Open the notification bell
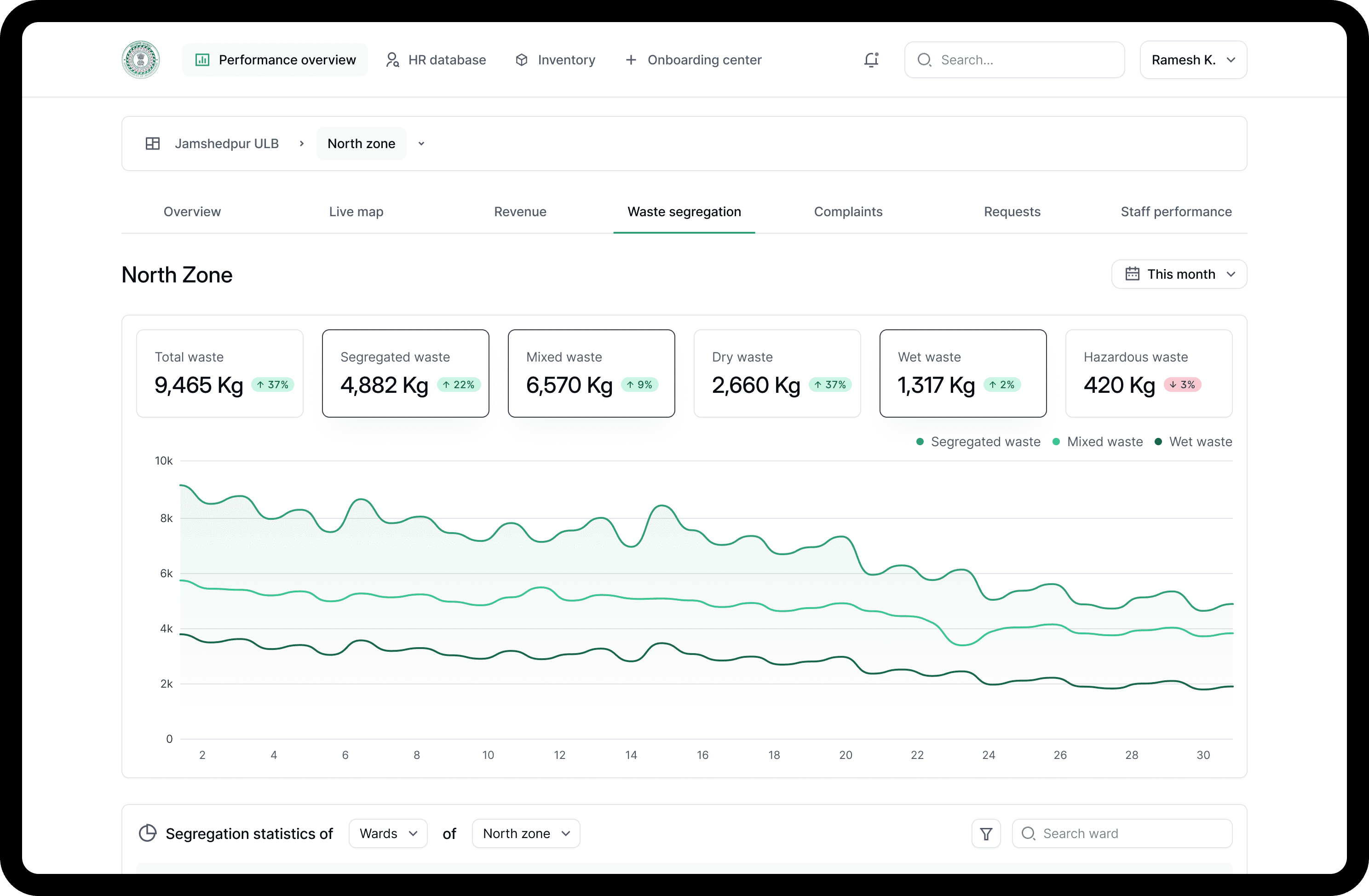The image size is (1369, 896). pos(871,60)
